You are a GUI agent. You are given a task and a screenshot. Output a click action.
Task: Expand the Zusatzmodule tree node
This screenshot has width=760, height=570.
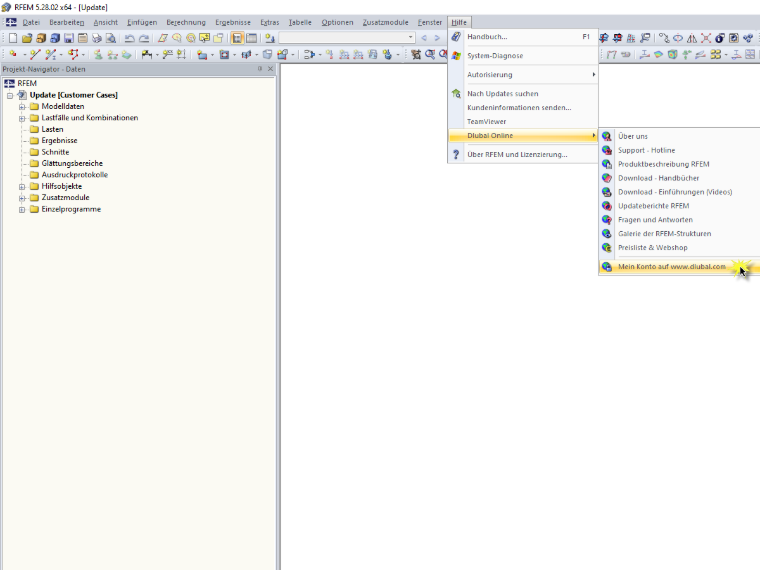tap(22, 198)
